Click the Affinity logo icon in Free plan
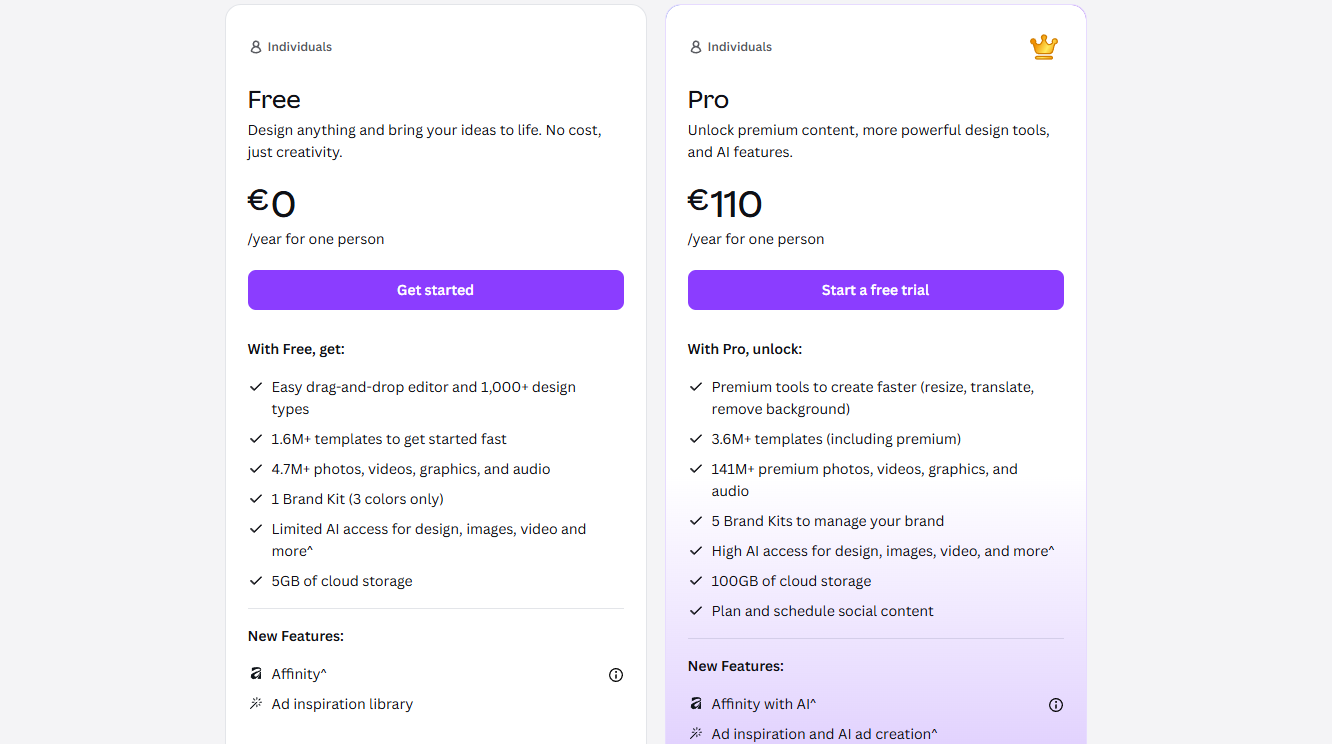 click(256, 674)
